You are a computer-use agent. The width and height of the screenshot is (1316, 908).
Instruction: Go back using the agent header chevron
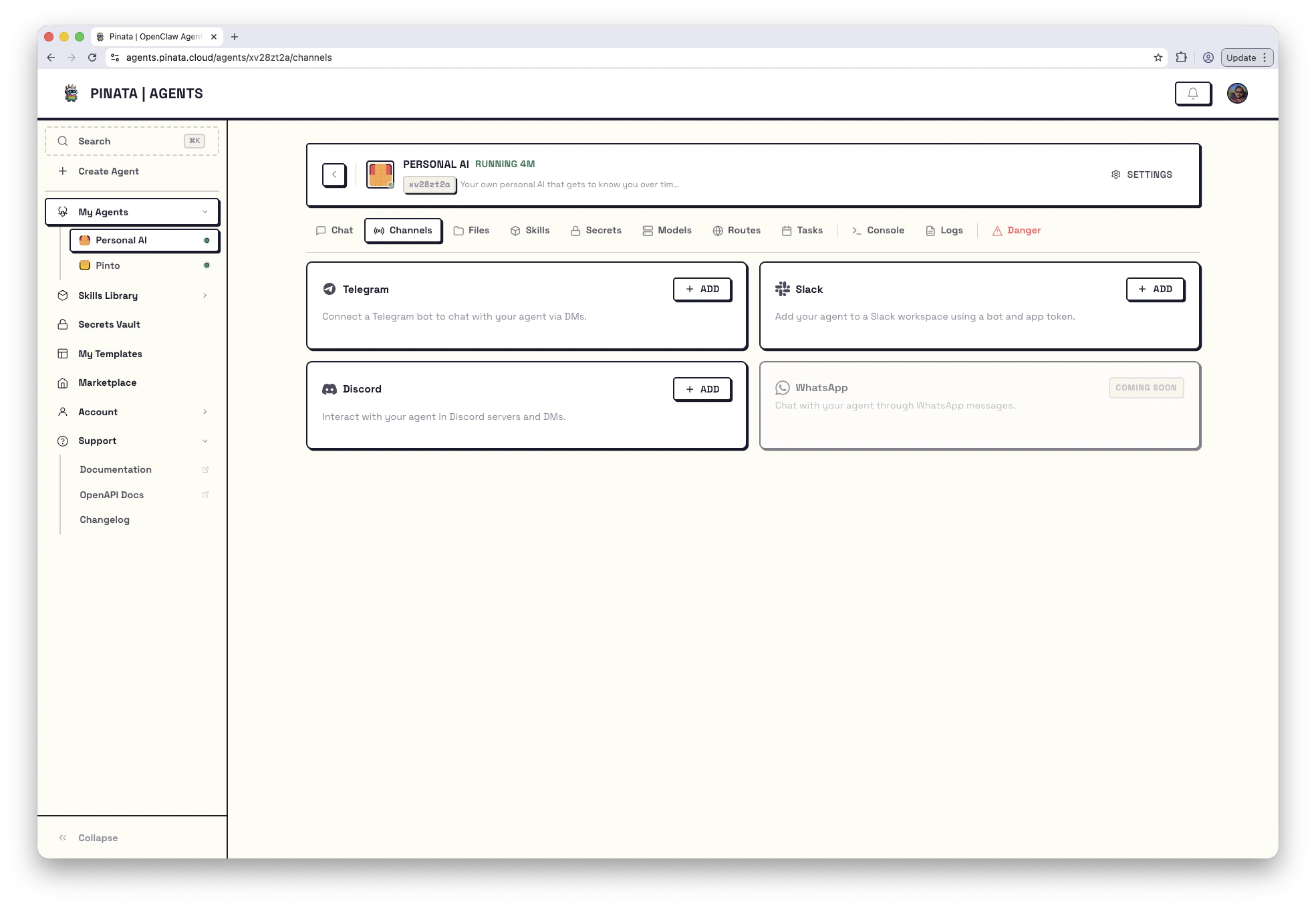pyautogui.click(x=334, y=175)
